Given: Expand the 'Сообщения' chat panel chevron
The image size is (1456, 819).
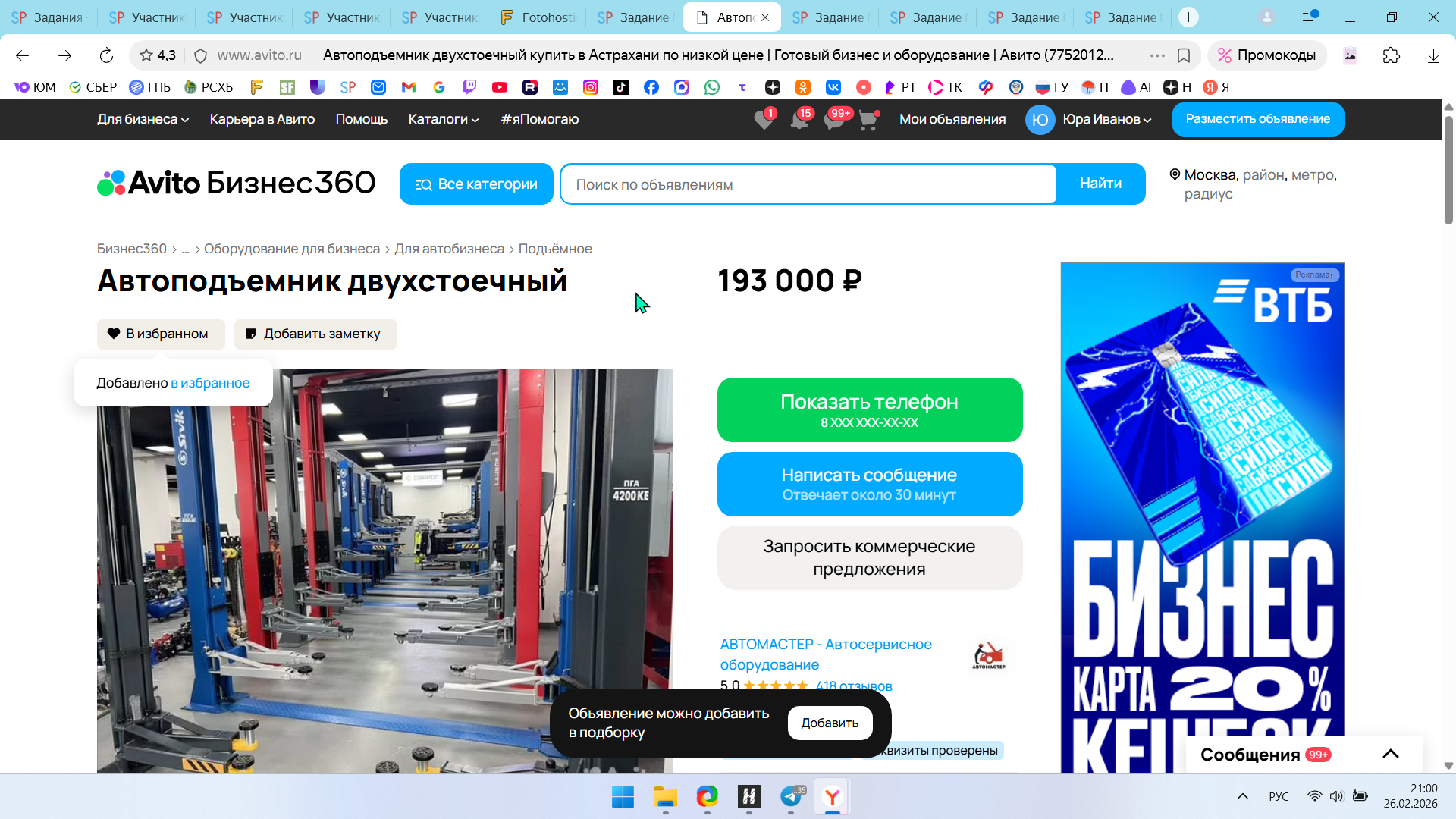Looking at the screenshot, I should [1390, 754].
